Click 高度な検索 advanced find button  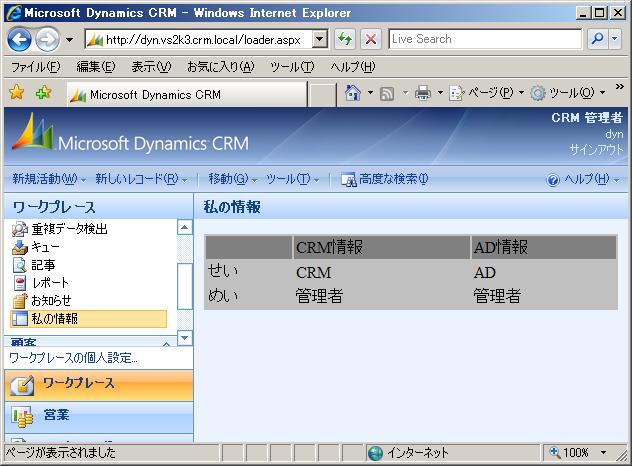click(385, 179)
